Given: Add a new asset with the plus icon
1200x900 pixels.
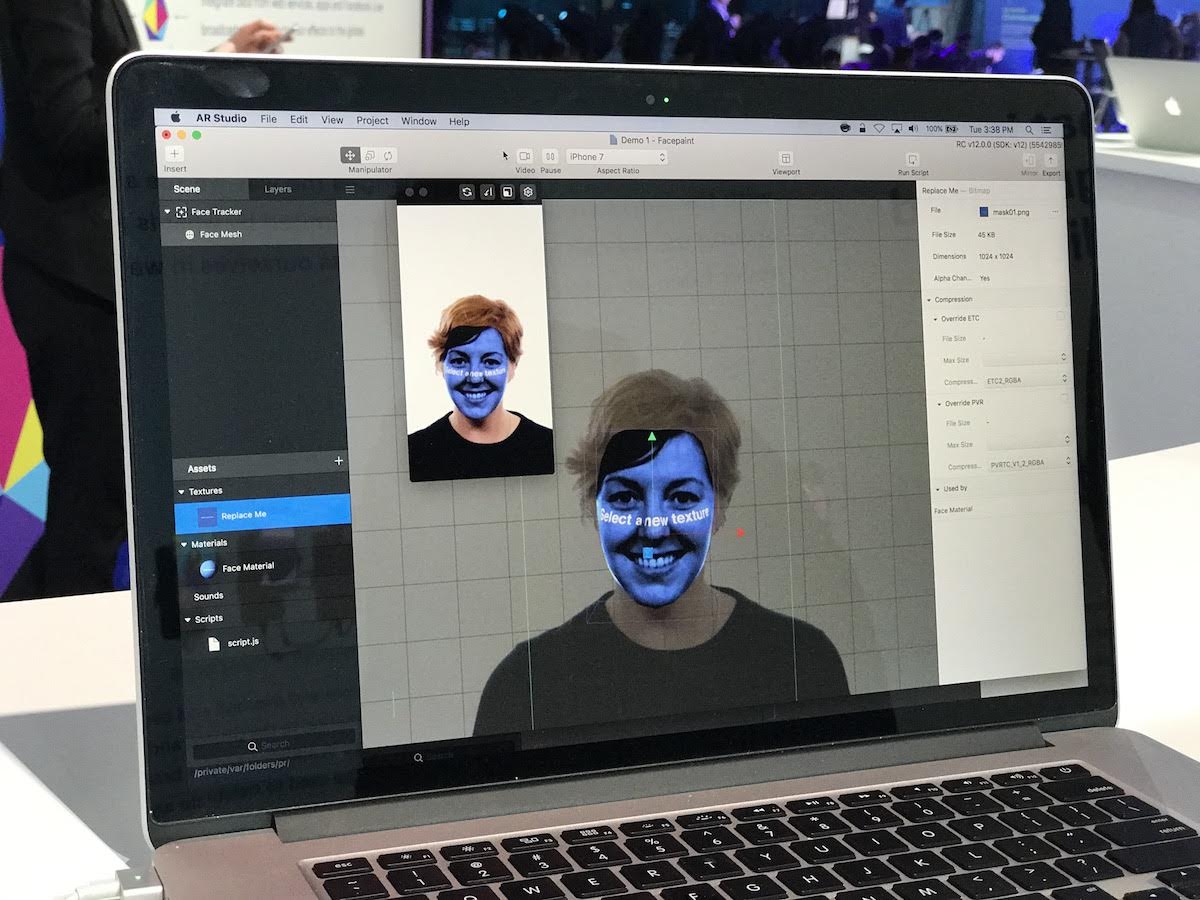Looking at the screenshot, I should (x=338, y=461).
